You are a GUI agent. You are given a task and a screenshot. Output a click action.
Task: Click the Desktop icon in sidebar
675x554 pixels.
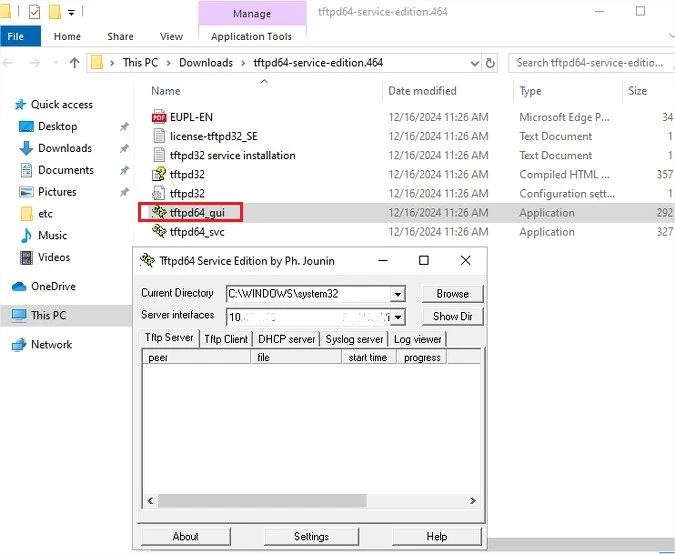26,127
